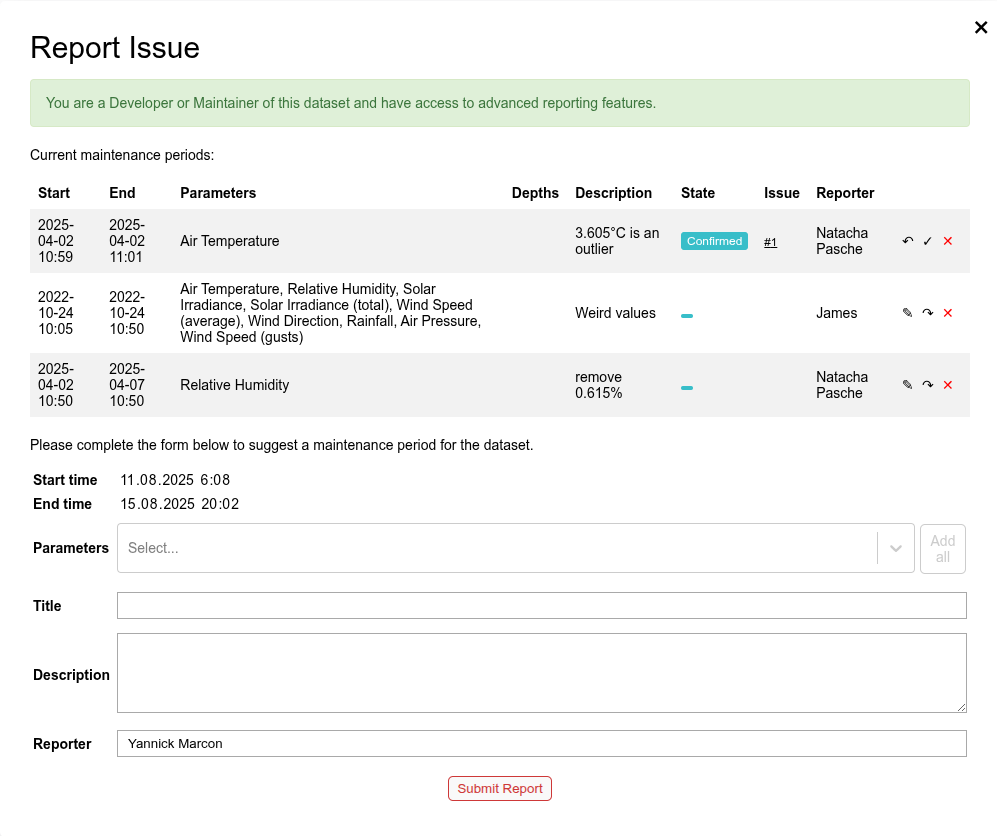
Task: Open linked issue #1
Action: [770, 242]
